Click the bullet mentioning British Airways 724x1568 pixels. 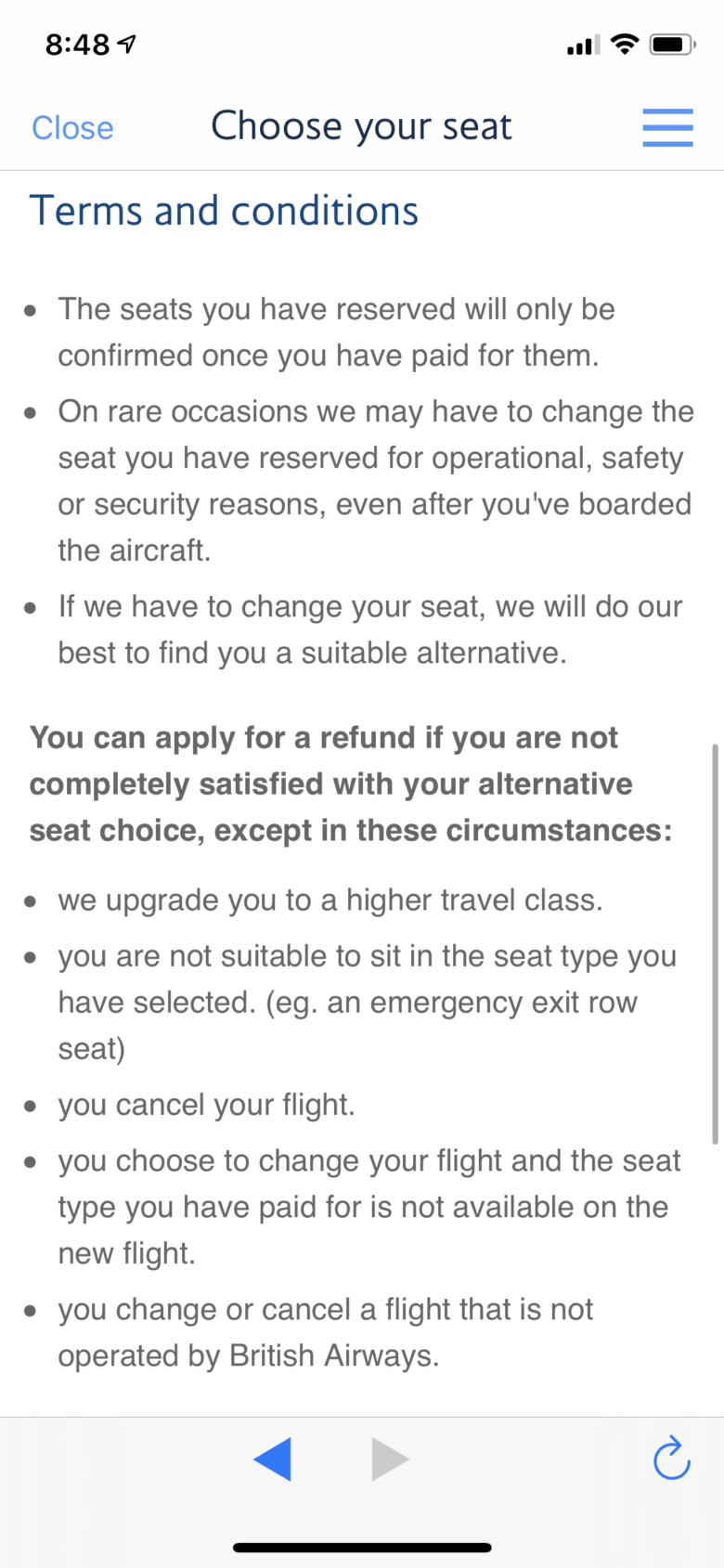click(x=325, y=1332)
